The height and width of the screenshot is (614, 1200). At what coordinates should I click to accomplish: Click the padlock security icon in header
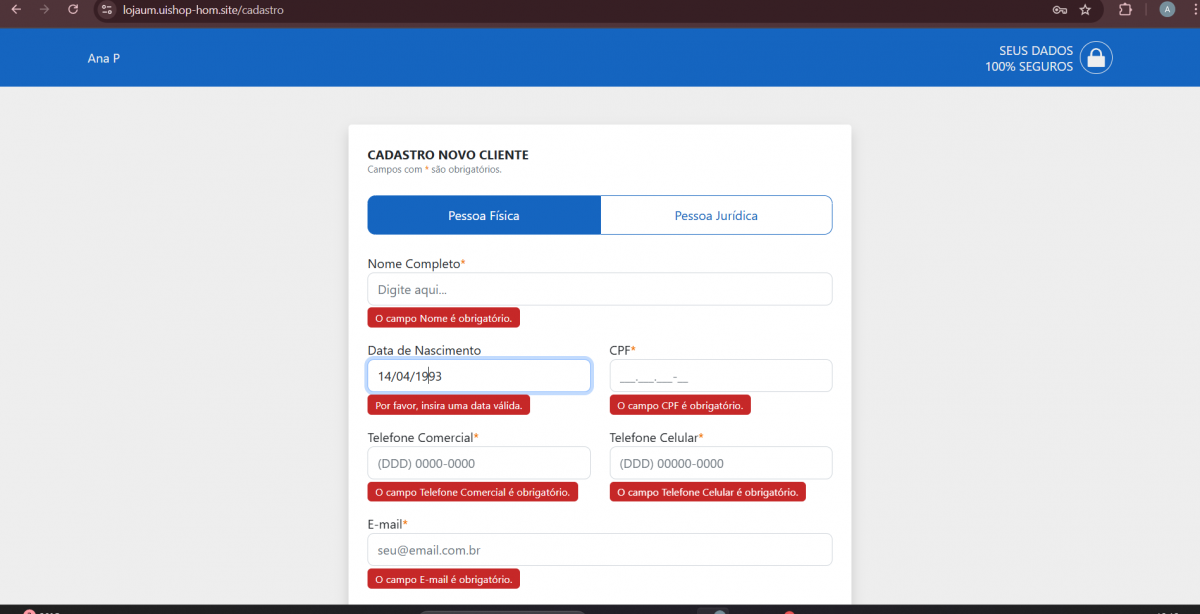point(1096,58)
